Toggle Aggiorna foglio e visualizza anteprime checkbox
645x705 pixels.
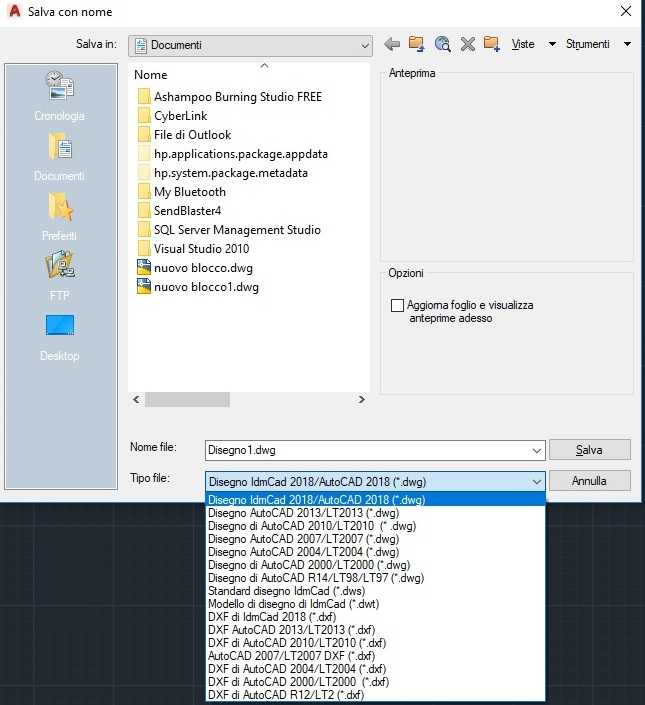point(397,305)
